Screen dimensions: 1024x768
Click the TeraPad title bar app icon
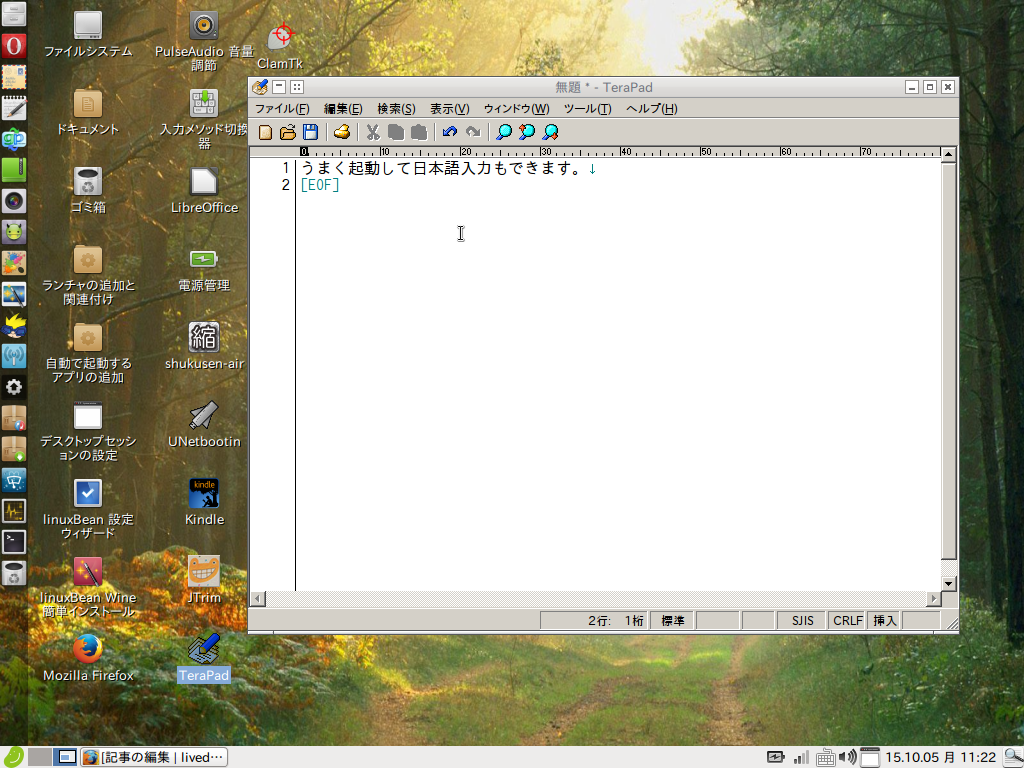(x=260, y=87)
